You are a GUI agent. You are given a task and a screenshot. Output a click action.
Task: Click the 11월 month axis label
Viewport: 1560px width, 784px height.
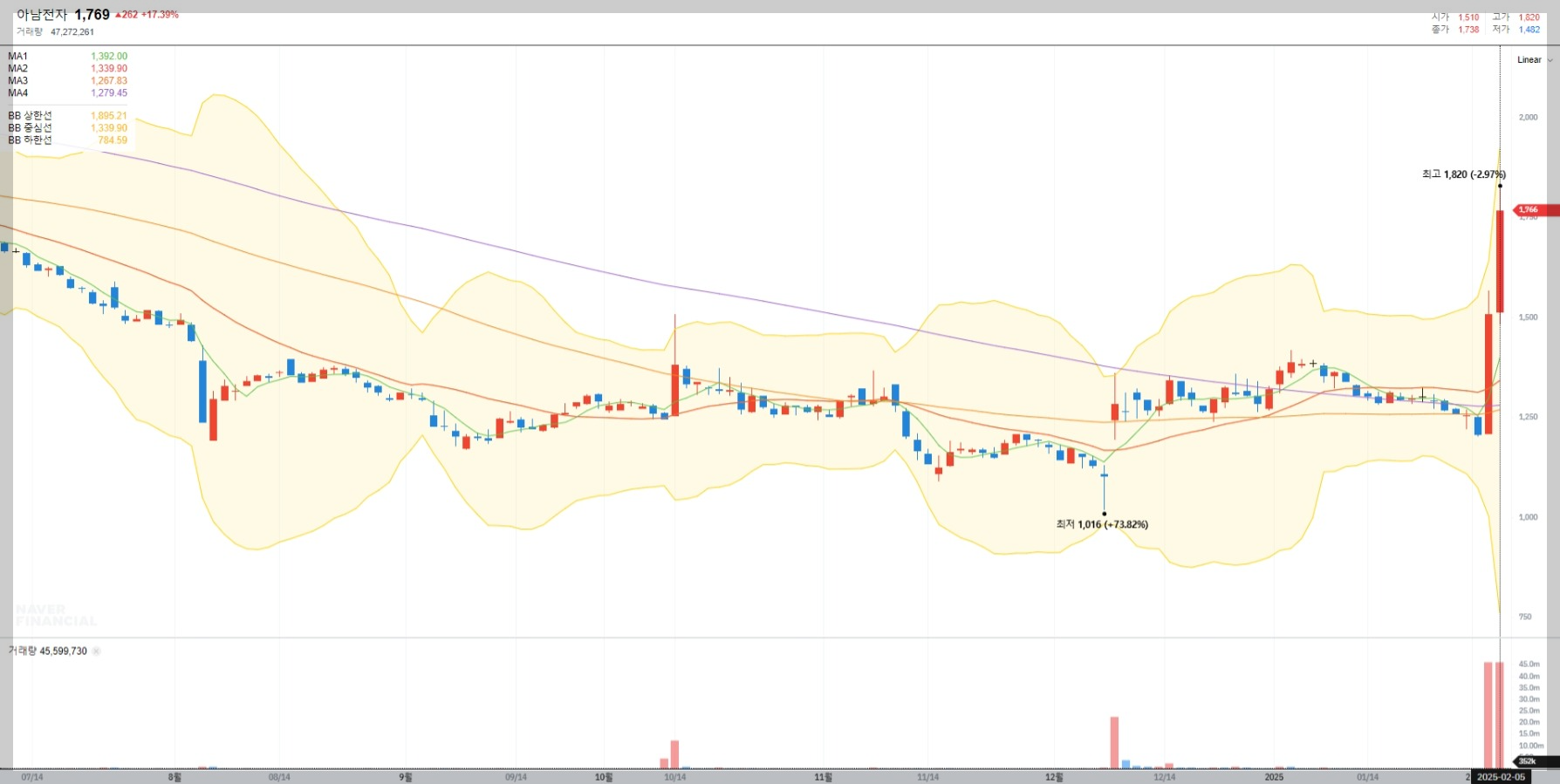pos(823,777)
